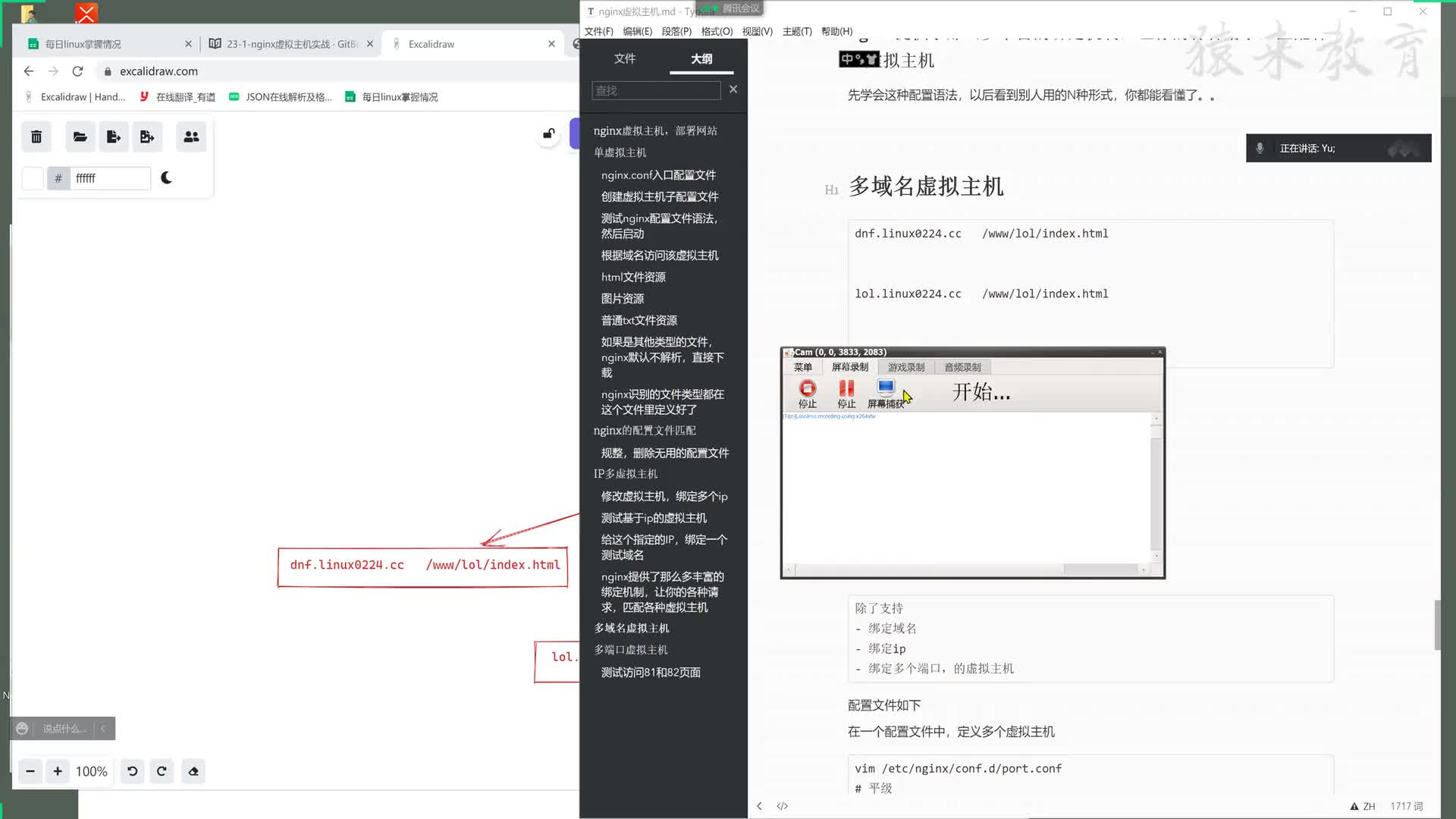Click the export image icon in Excalidraw

click(x=147, y=137)
